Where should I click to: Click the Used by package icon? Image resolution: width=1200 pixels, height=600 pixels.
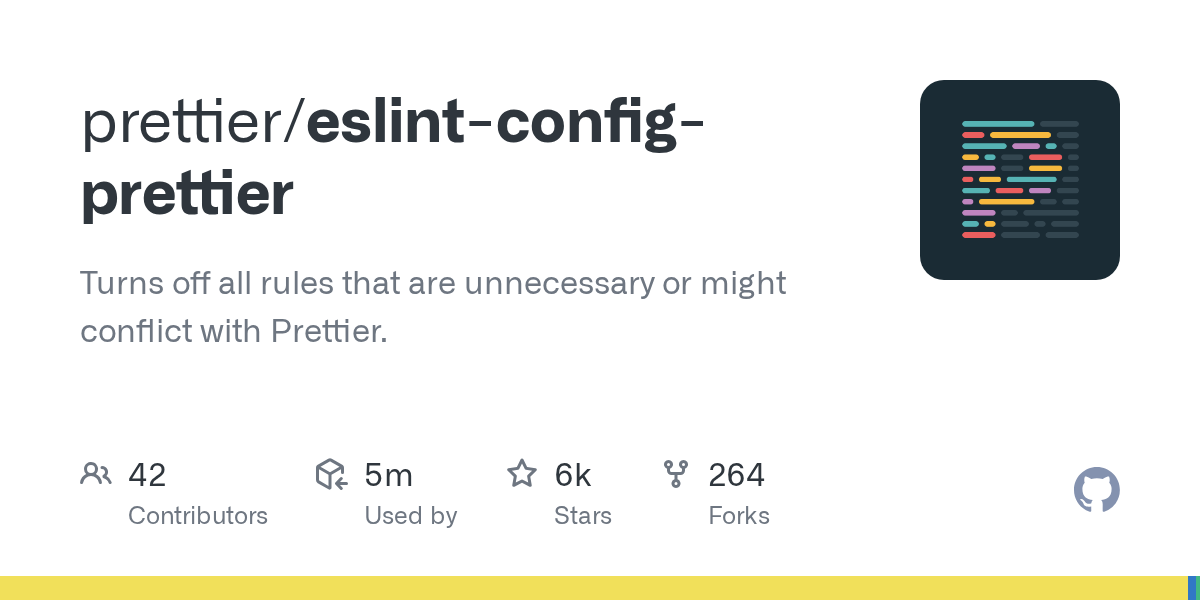[x=331, y=474]
